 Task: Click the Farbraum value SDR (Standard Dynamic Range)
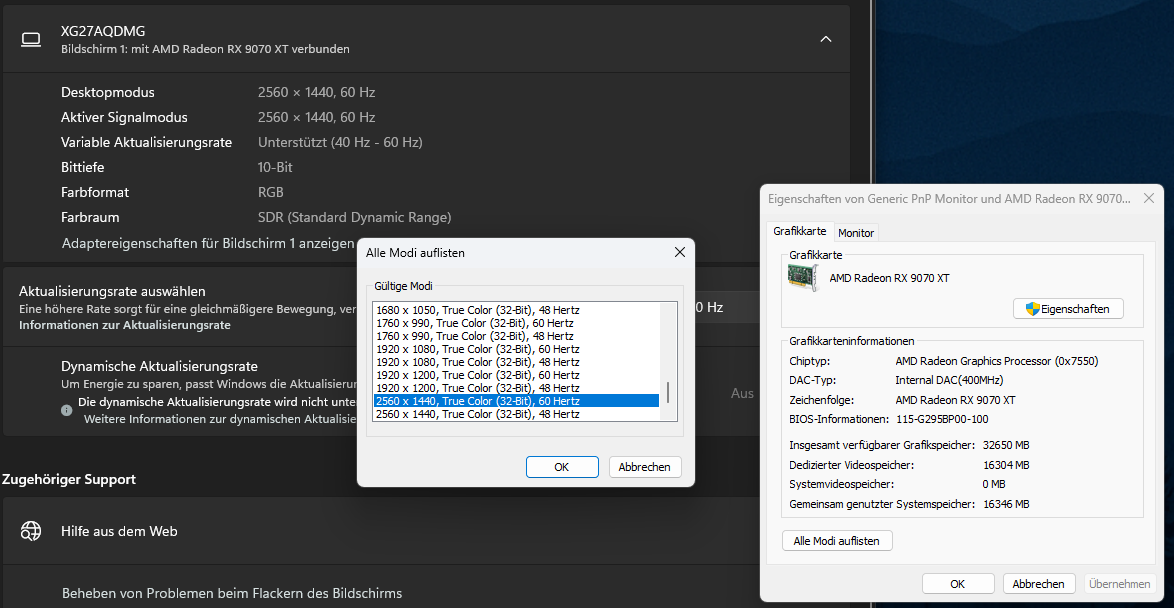(x=354, y=217)
